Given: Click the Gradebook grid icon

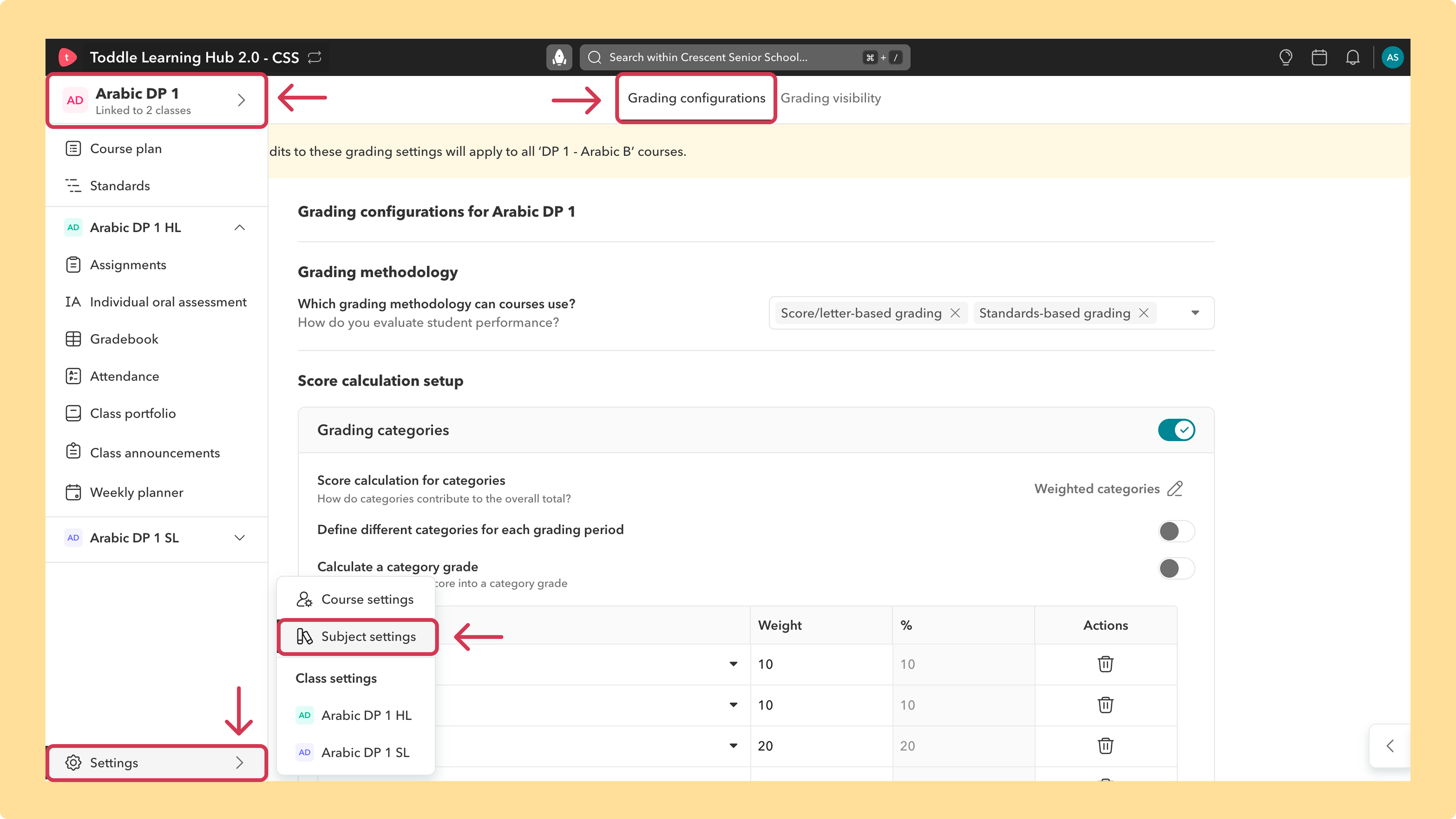Looking at the screenshot, I should click(x=73, y=339).
